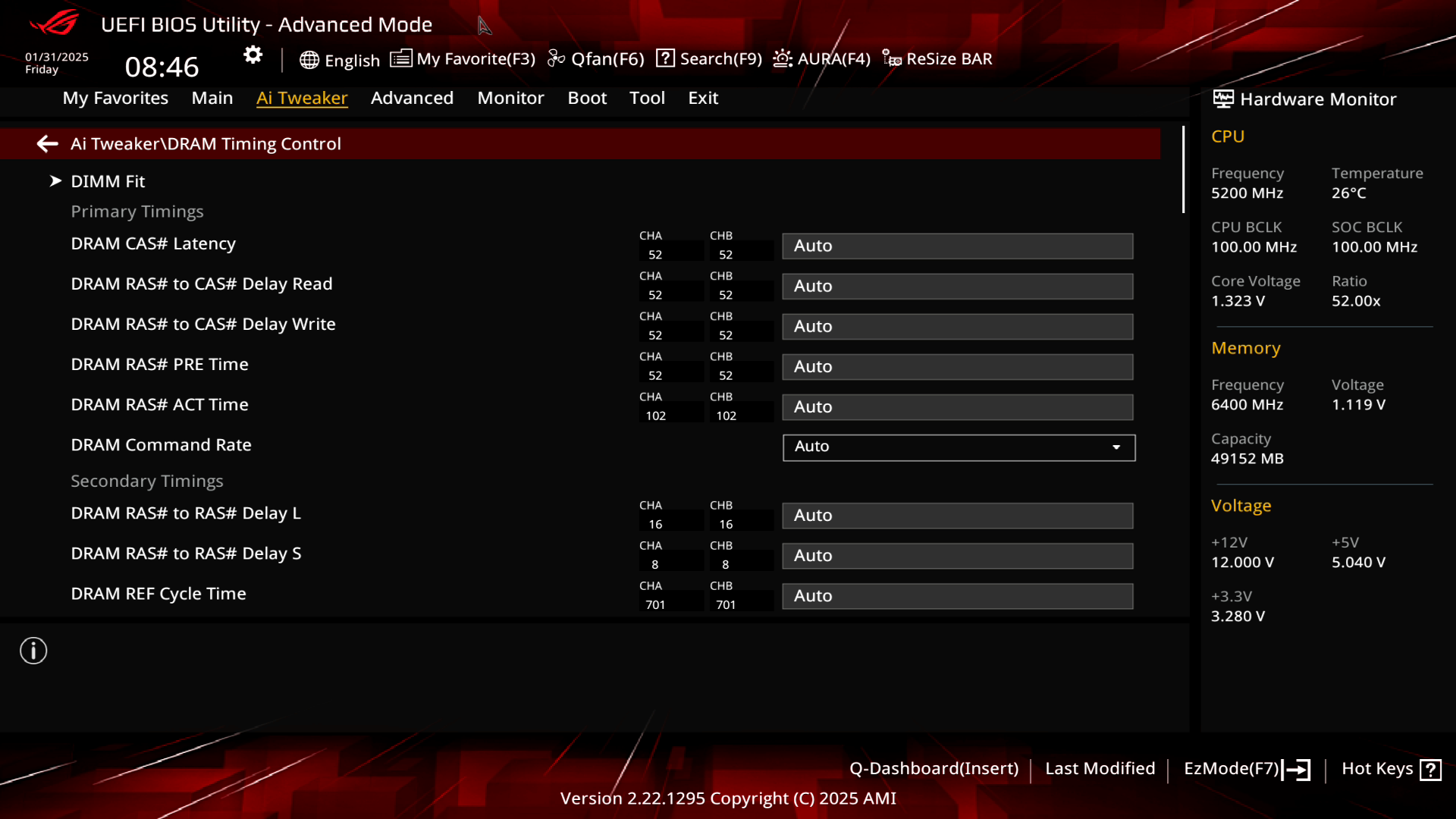This screenshot has height=819, width=1456.
Task: Open AURA lighting icon
Action: click(783, 58)
